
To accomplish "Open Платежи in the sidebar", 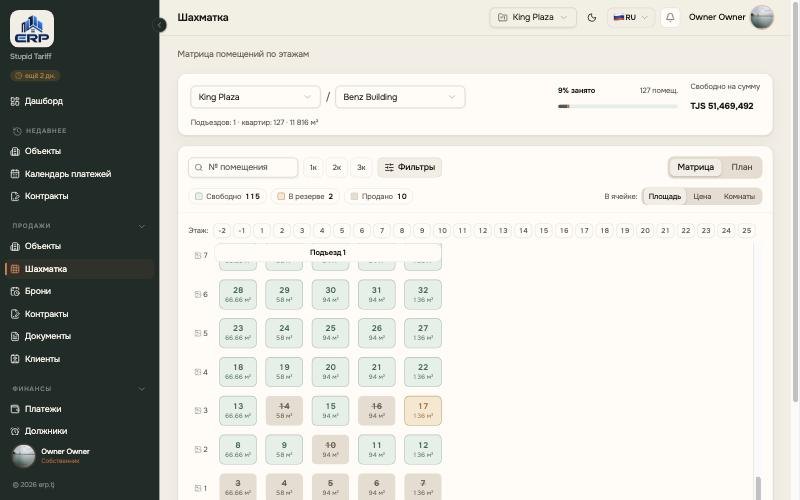I will [x=43, y=409].
